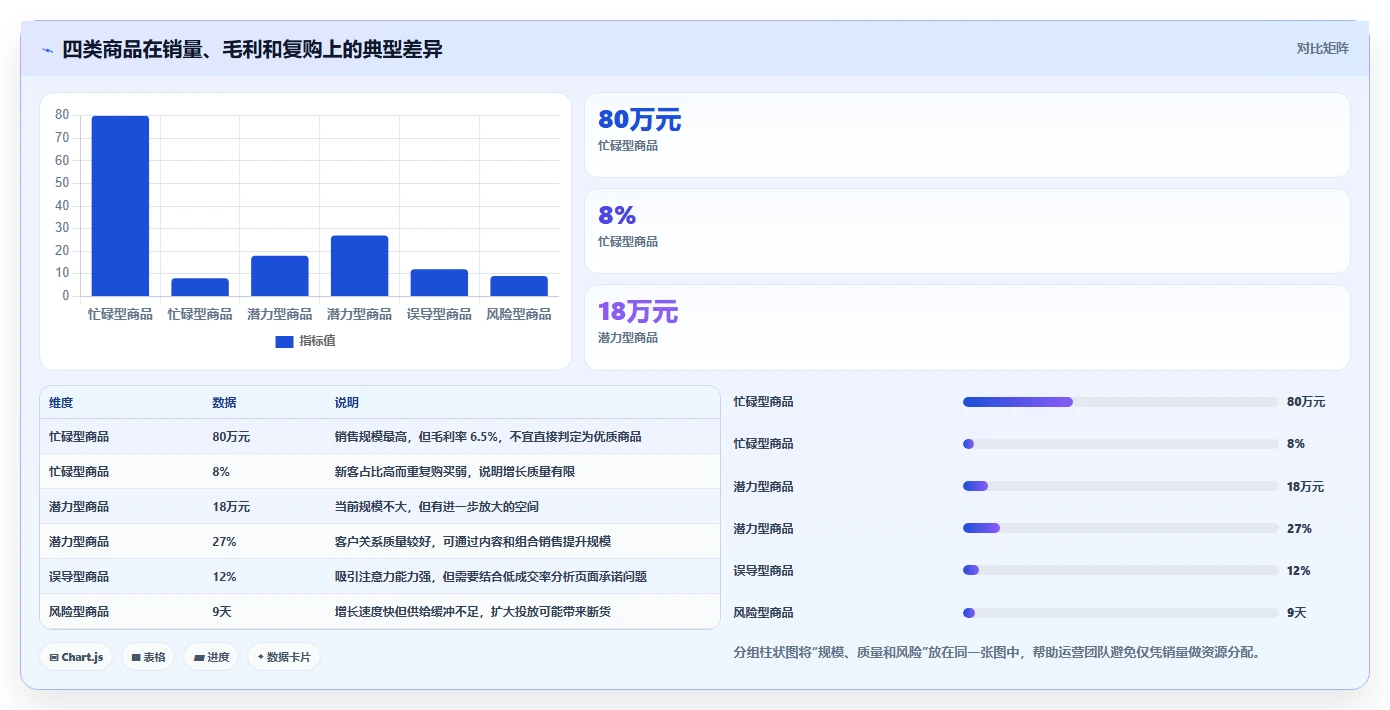Click x-axis label 误导型商品 under chart
The width and height of the screenshot is (1390, 710).
(439, 314)
